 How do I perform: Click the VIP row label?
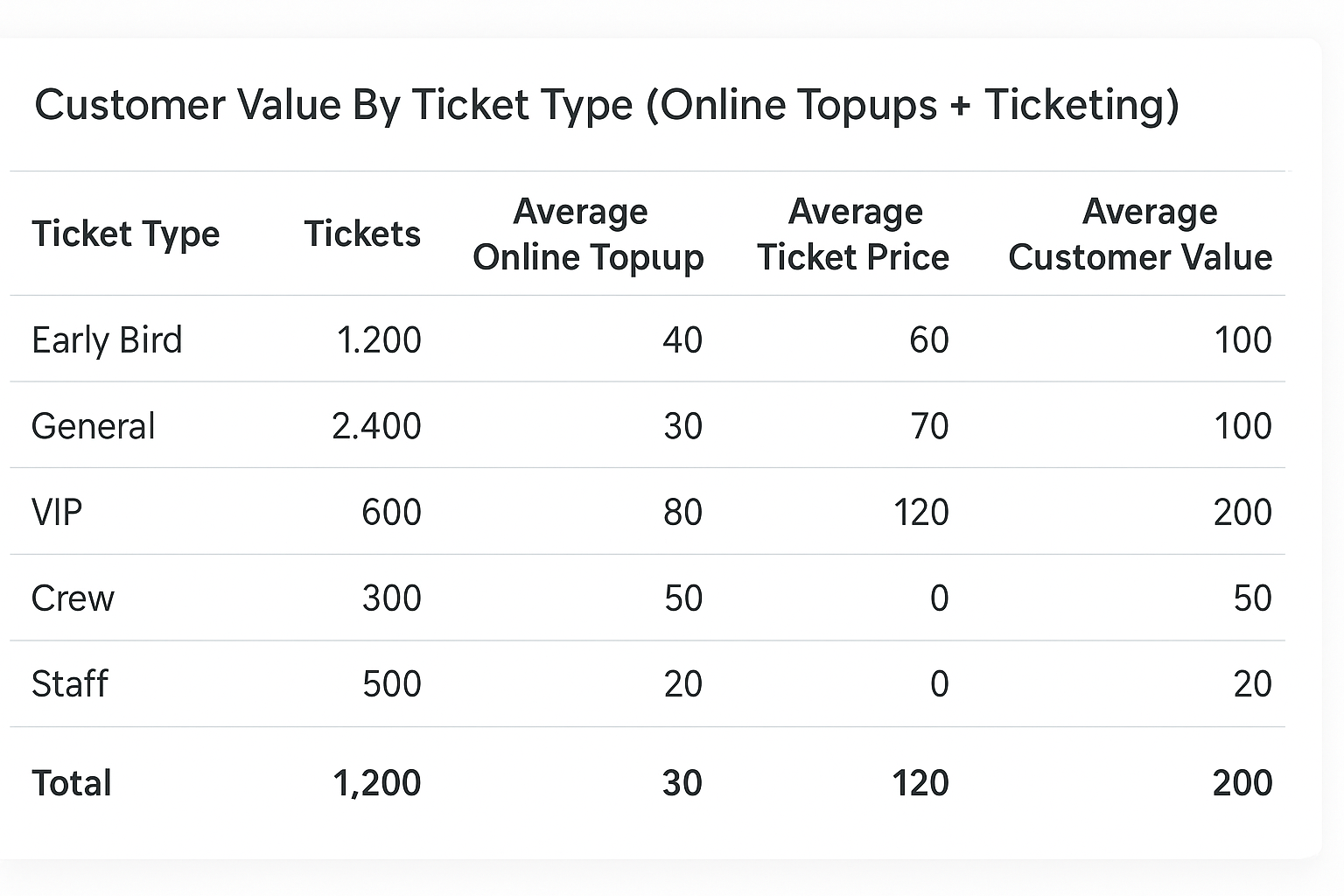[57, 512]
